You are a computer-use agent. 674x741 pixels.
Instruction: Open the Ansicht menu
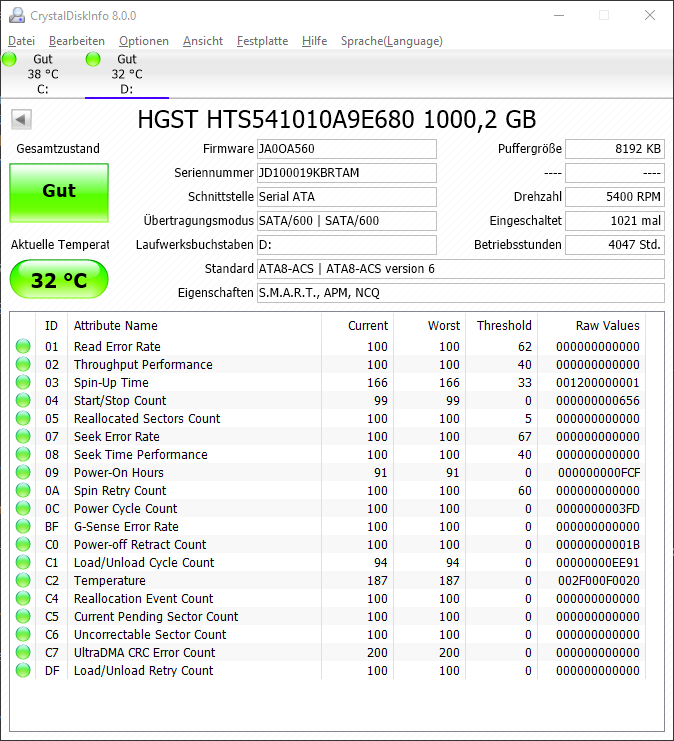pos(203,41)
